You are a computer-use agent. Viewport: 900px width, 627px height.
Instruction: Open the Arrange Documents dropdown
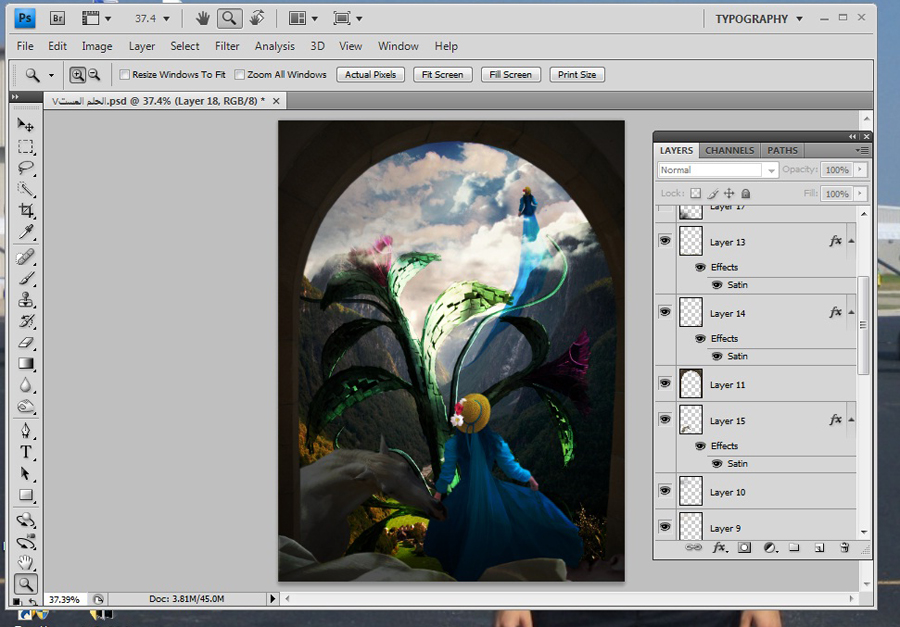[x=304, y=18]
